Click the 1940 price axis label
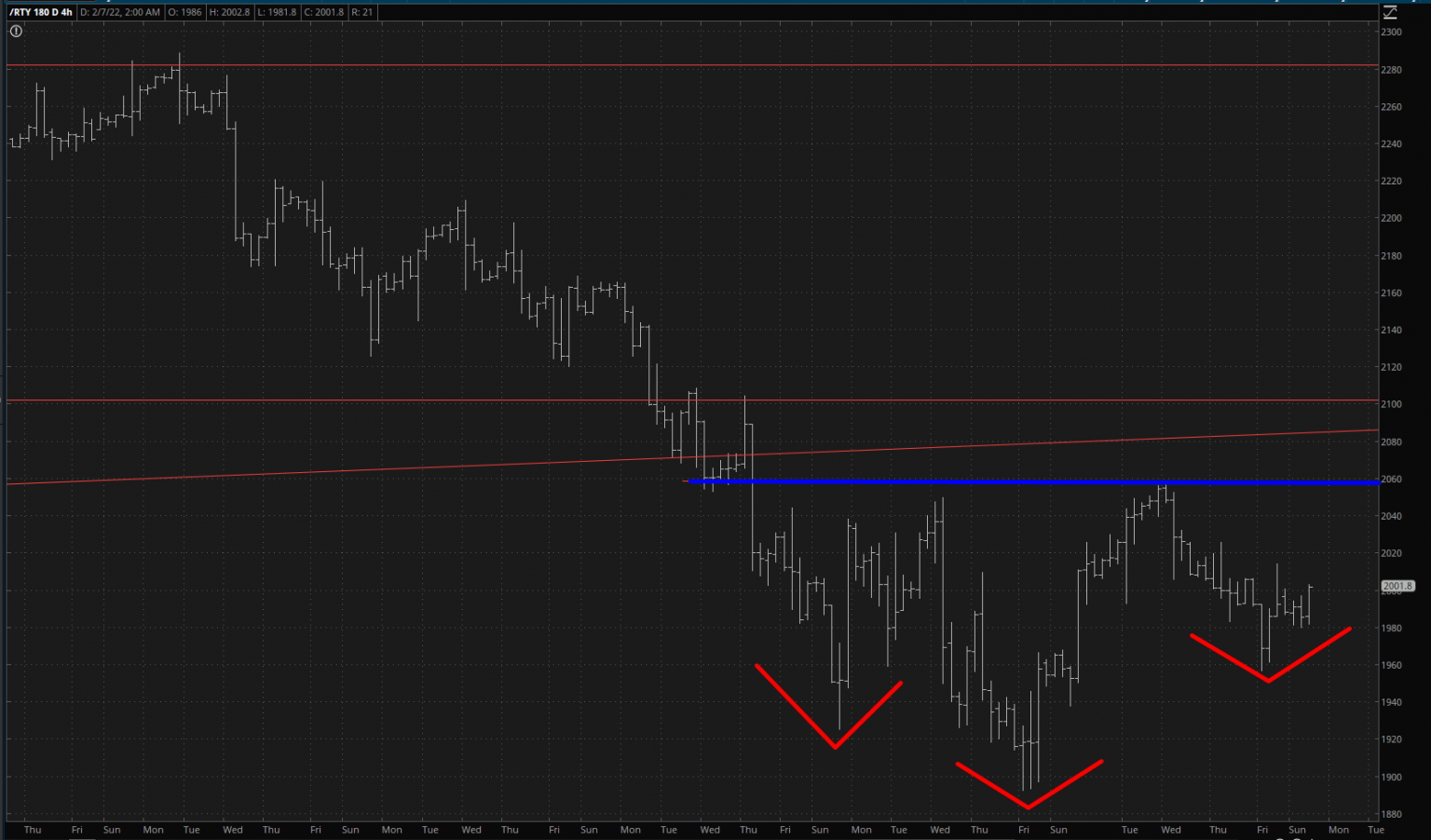This screenshot has width=1431, height=840. pyautogui.click(x=1391, y=702)
